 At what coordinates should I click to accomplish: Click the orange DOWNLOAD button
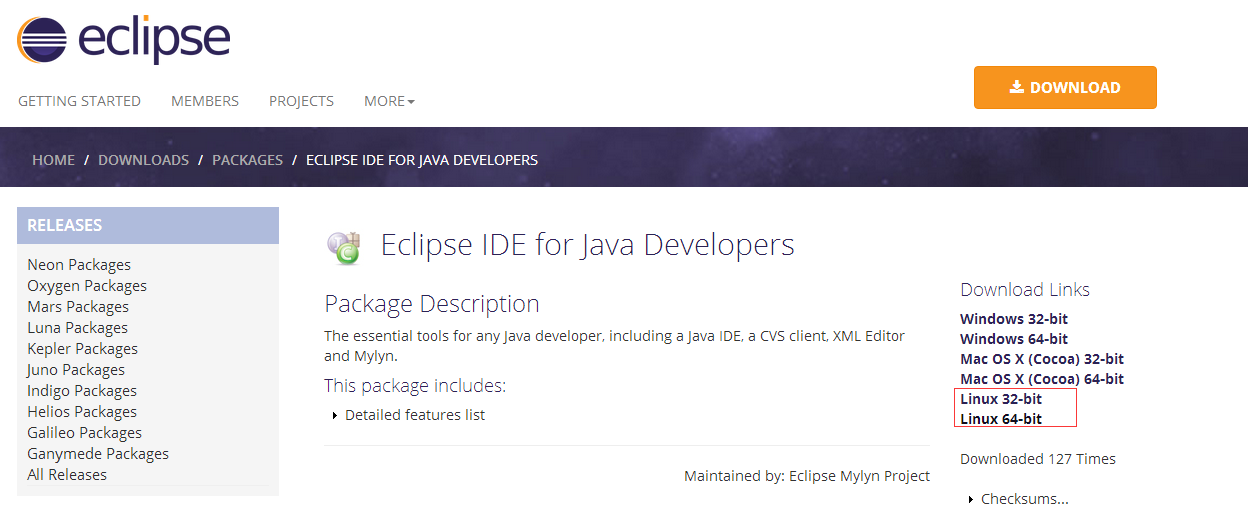coord(1065,87)
